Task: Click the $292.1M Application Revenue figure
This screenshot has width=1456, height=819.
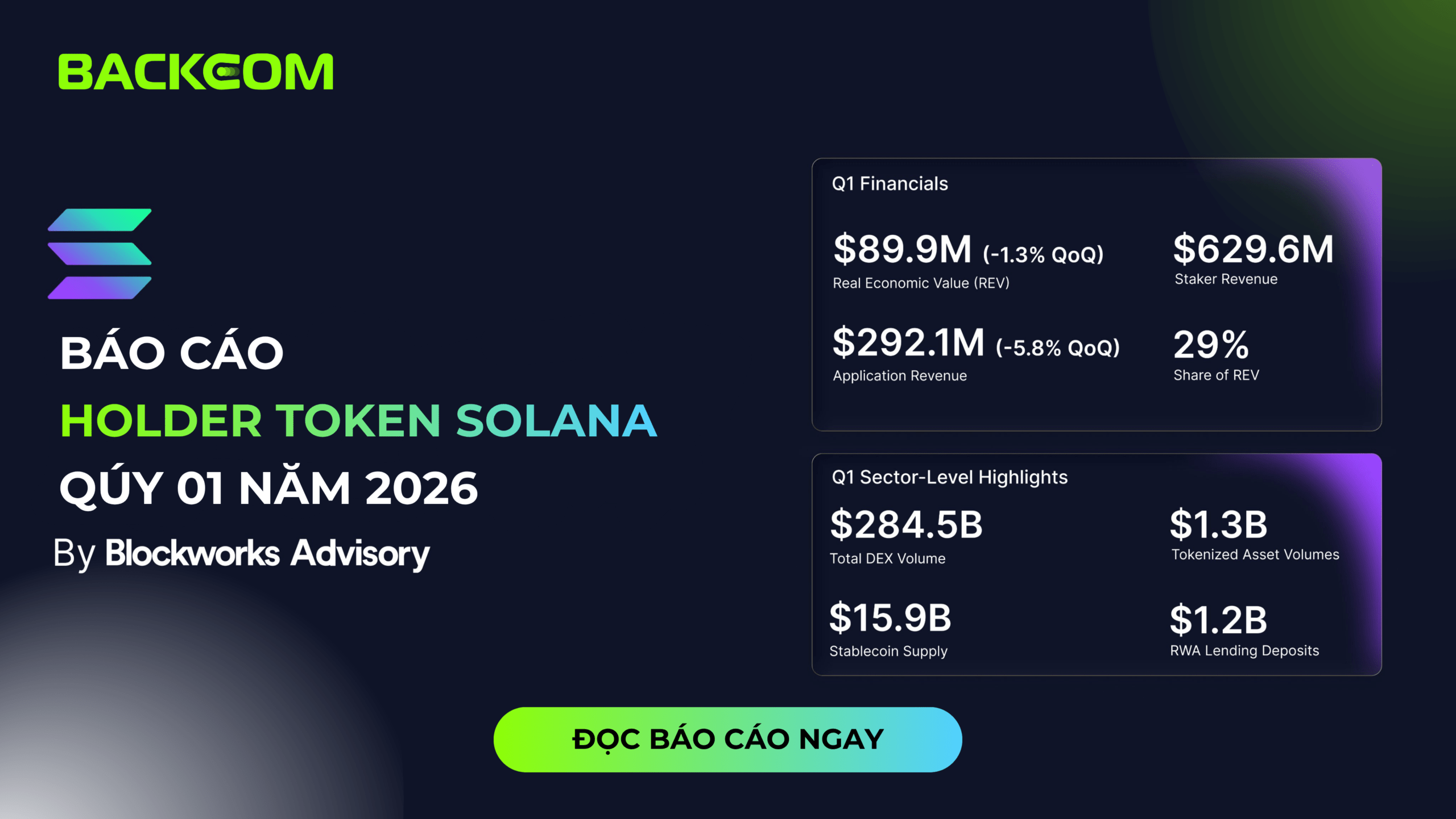Action: click(x=908, y=342)
